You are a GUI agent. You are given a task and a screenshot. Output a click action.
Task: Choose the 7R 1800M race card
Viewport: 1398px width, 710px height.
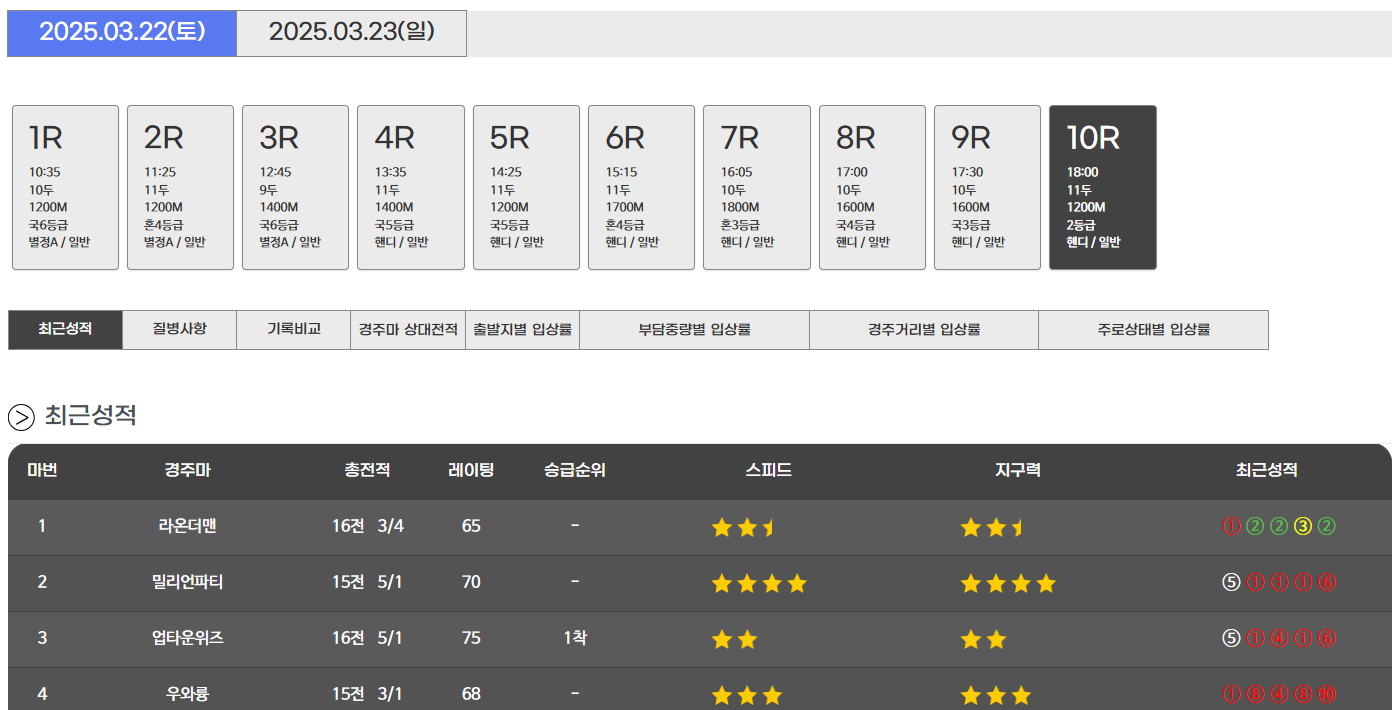(x=756, y=187)
